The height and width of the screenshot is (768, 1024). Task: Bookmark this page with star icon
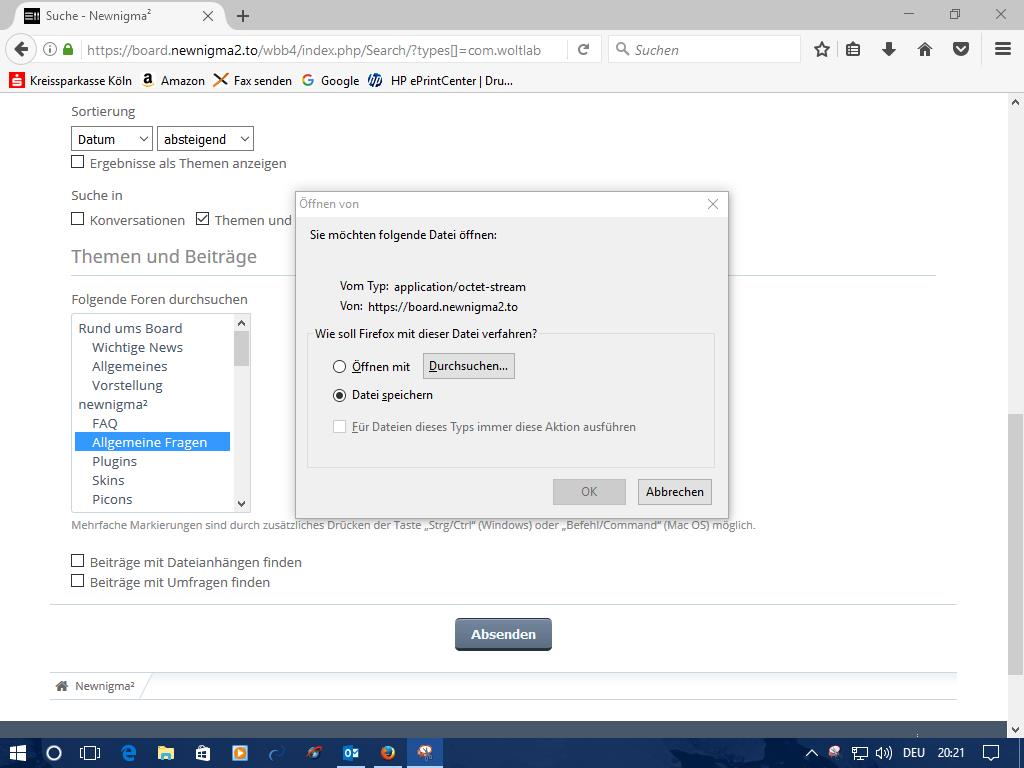click(x=822, y=49)
